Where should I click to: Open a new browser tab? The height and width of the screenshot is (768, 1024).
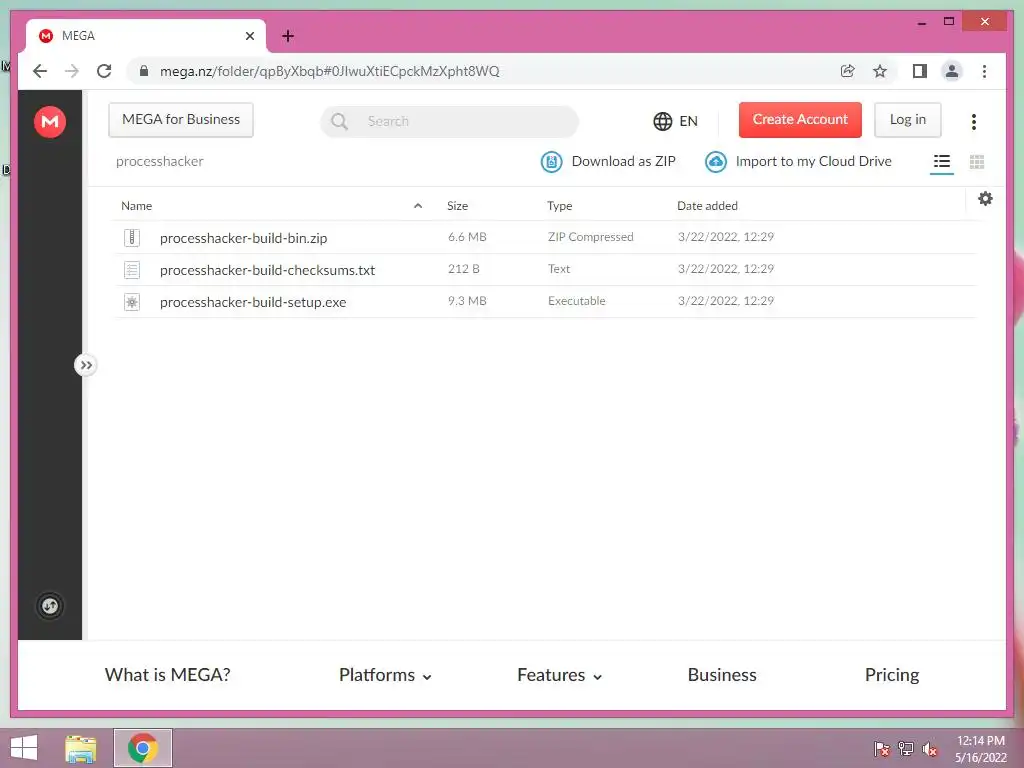pyautogui.click(x=287, y=36)
